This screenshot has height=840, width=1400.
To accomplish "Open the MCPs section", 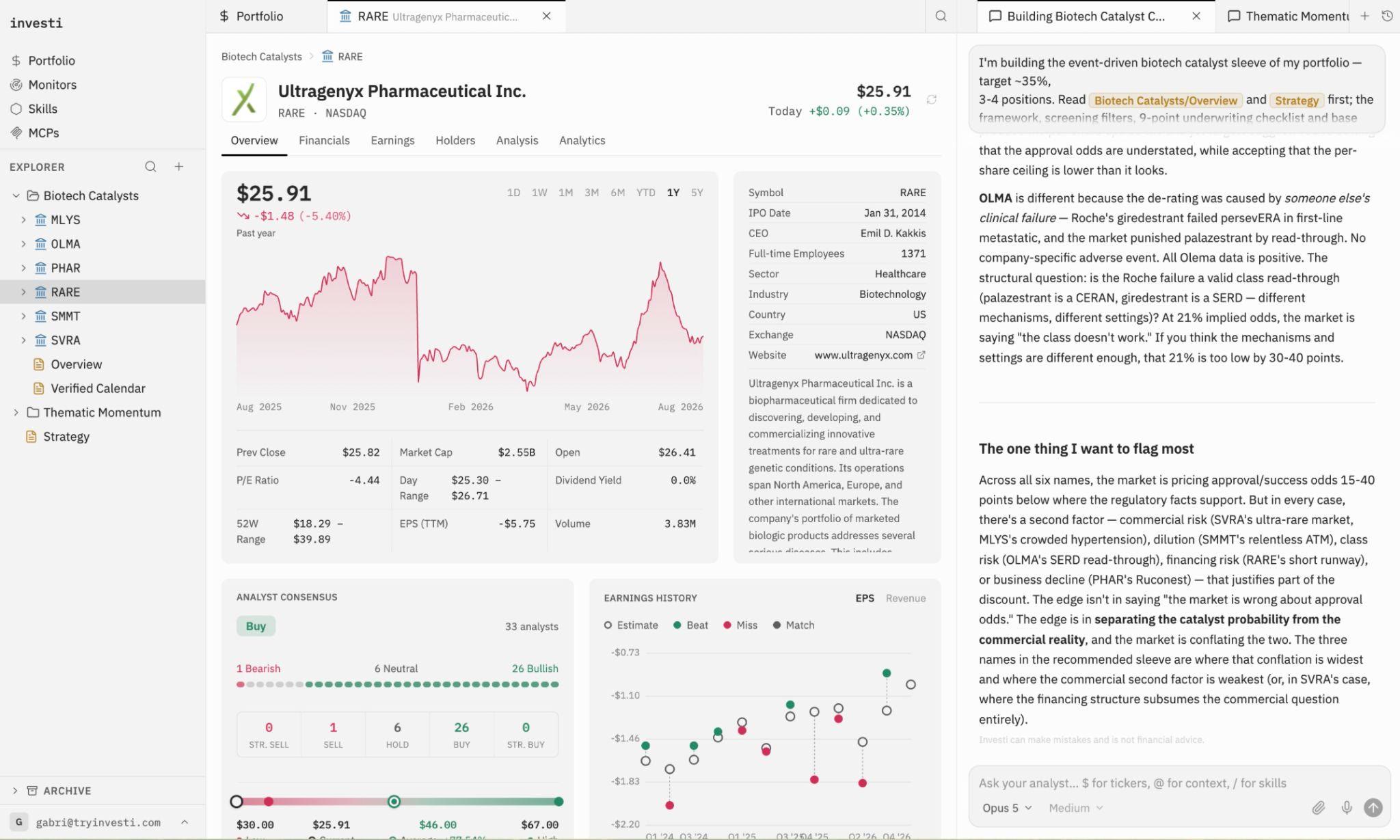I will pyautogui.click(x=43, y=133).
